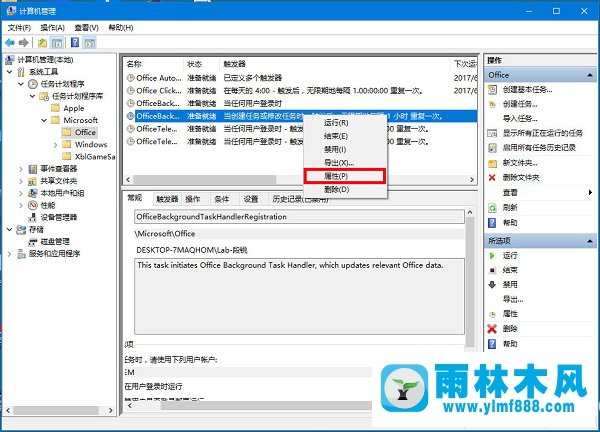This screenshot has width=600, height=432.
Task: Select 磁盘管理 icon in tree
Action: (x=33, y=242)
